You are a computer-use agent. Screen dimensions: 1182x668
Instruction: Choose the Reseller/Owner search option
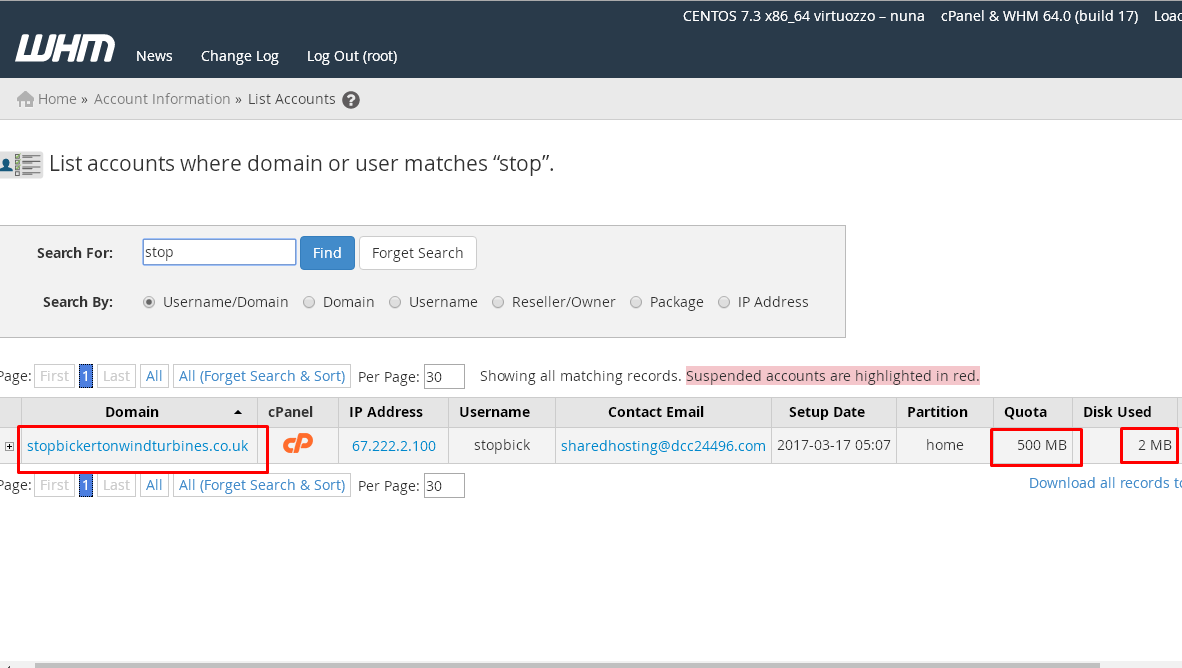point(498,302)
